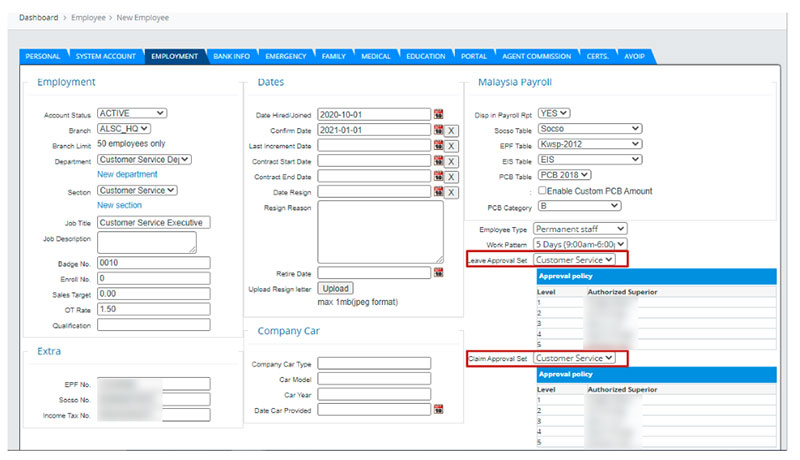Switch to the Bank Info tab
This screenshot has width=800, height=460.
pos(231,56)
